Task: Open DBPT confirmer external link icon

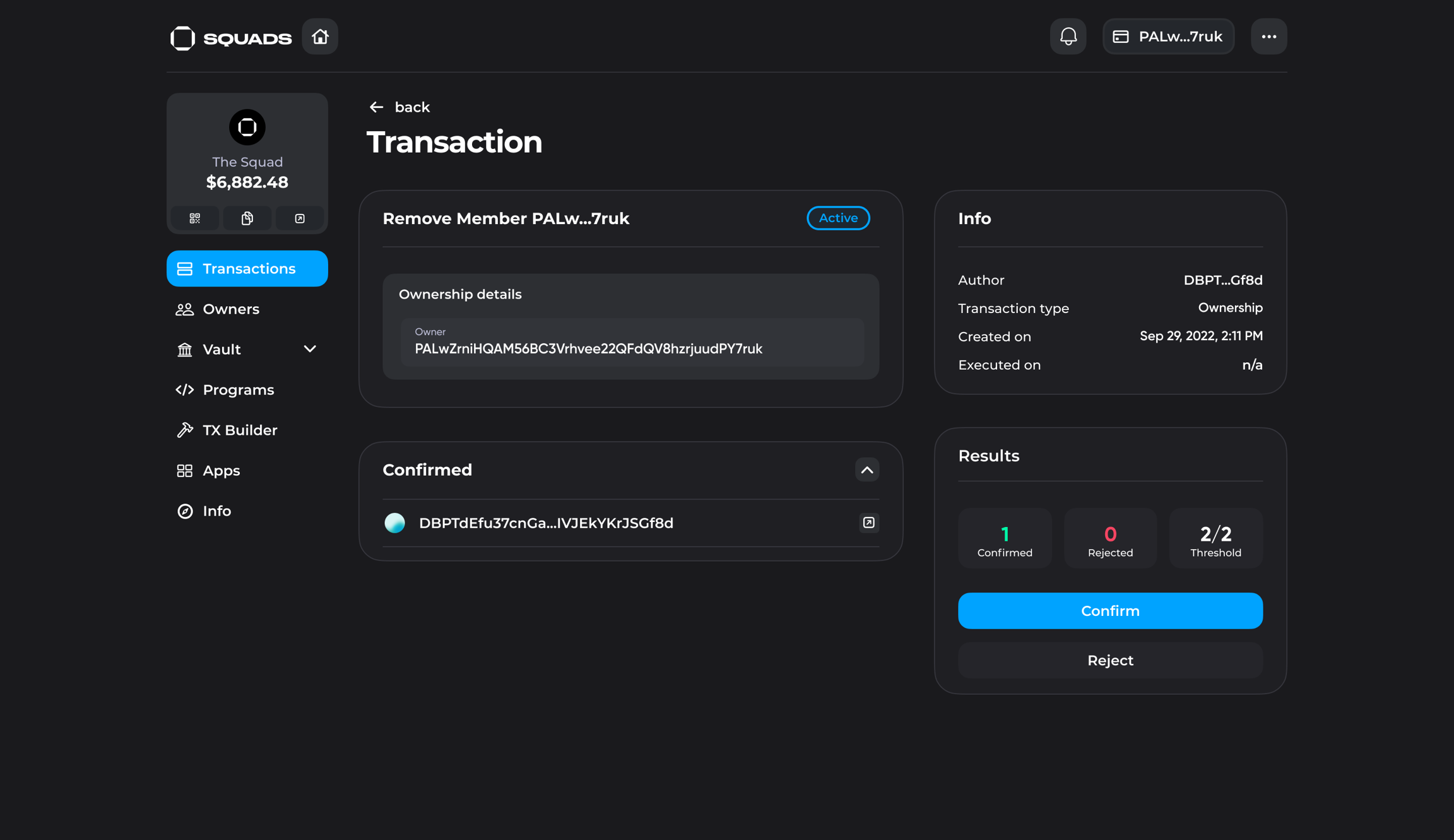Action: click(x=868, y=523)
